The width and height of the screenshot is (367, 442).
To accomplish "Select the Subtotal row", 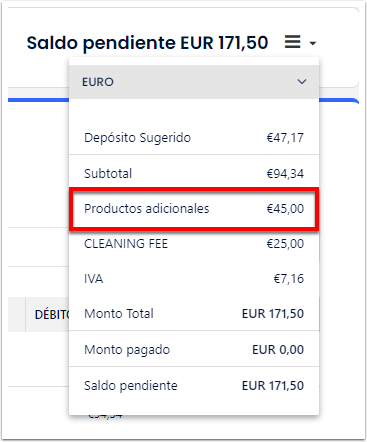I will click(194, 173).
